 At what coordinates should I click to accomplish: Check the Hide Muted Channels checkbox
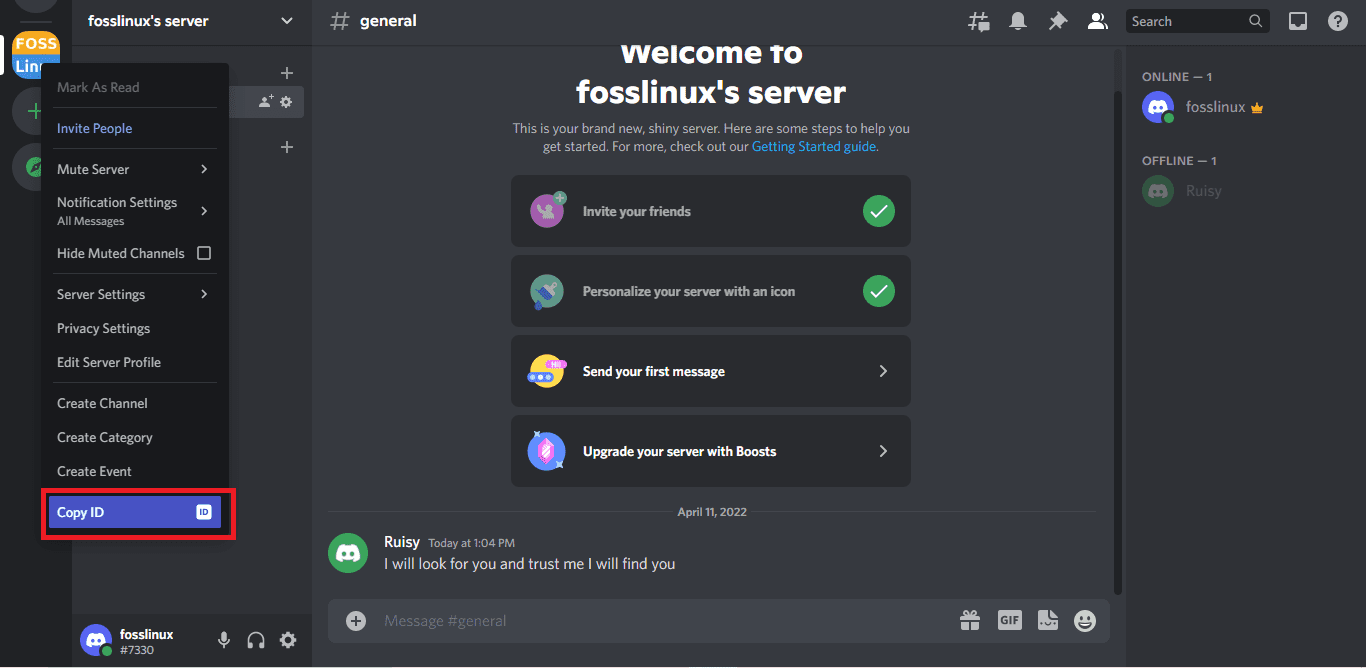(x=204, y=253)
